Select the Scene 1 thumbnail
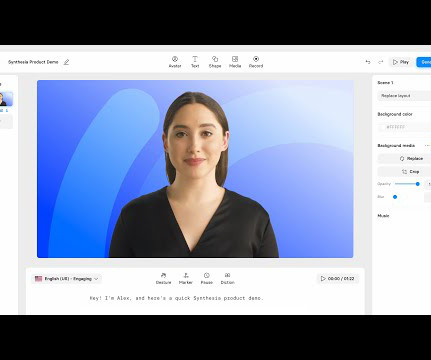The height and width of the screenshot is (360, 431). (x=6, y=99)
